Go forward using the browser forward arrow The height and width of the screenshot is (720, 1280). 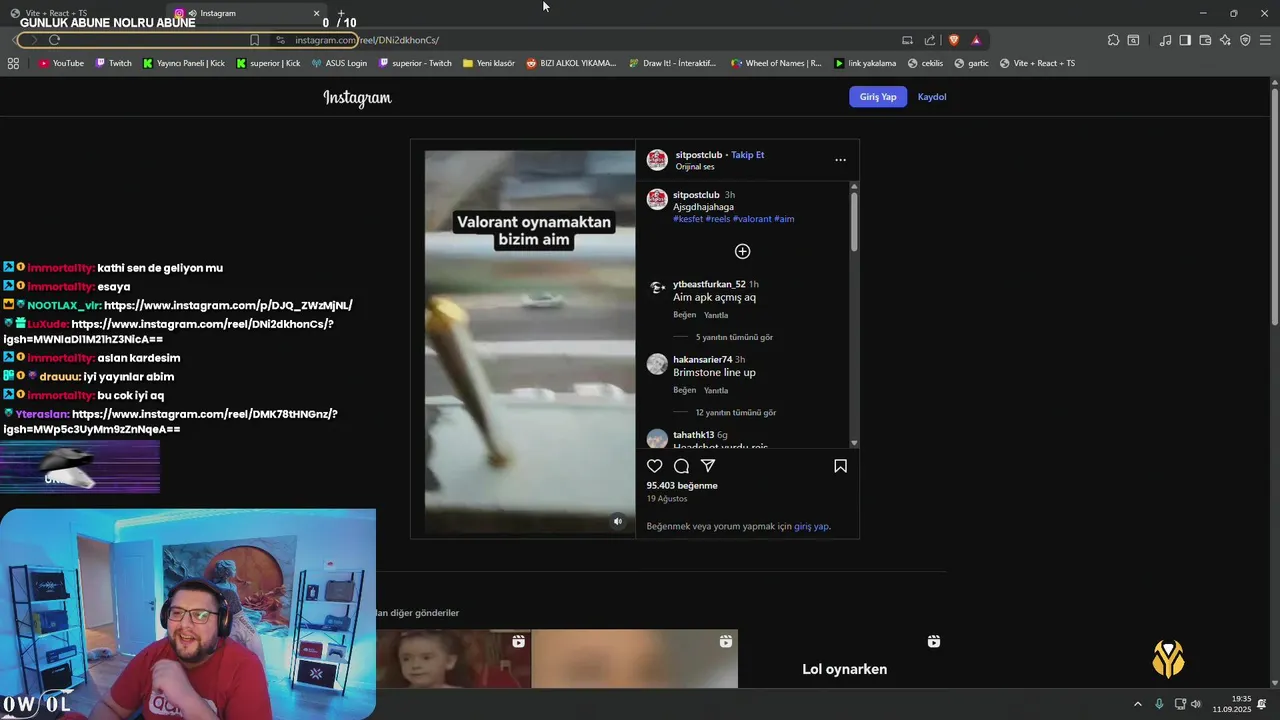(x=33, y=40)
